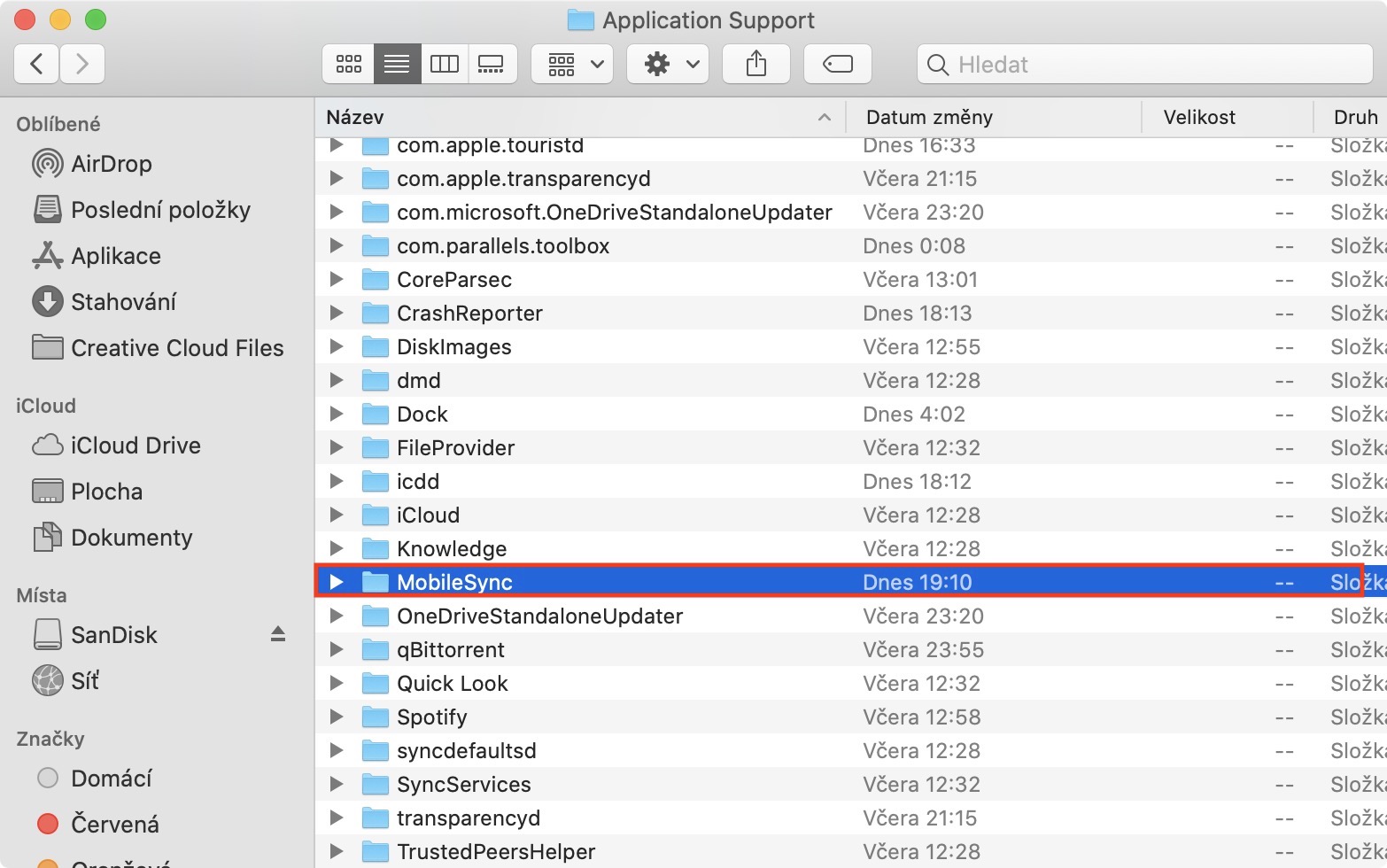Open the group-by arrangement dropdown
This screenshot has width=1387, height=868.
pos(572,64)
